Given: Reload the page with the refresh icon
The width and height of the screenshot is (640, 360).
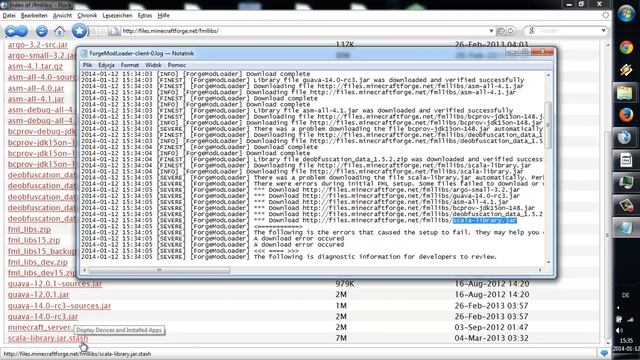Looking at the screenshot, I should [x=42, y=31].
